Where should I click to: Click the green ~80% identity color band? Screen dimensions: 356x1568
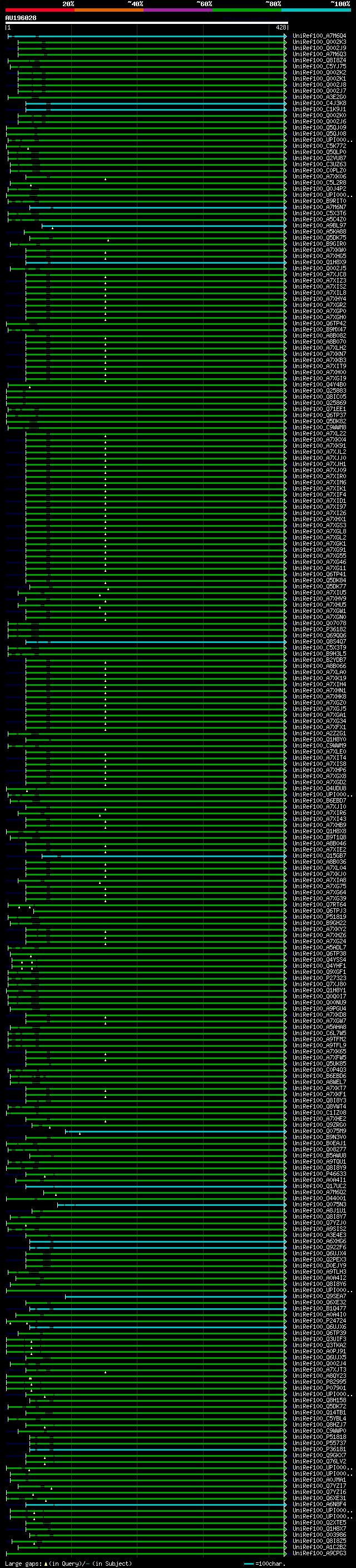coord(247,10)
